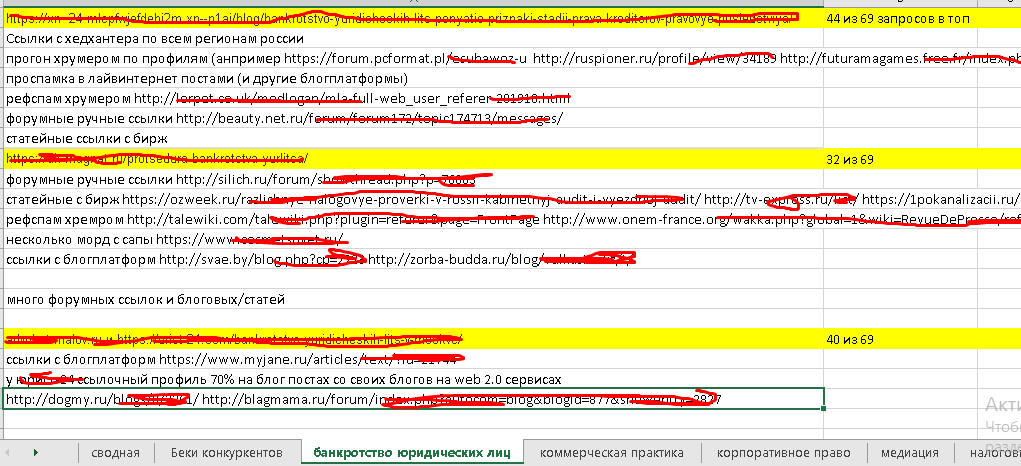Select the '40 из 69' cell
This screenshot has height=466, width=1021.
(850, 340)
